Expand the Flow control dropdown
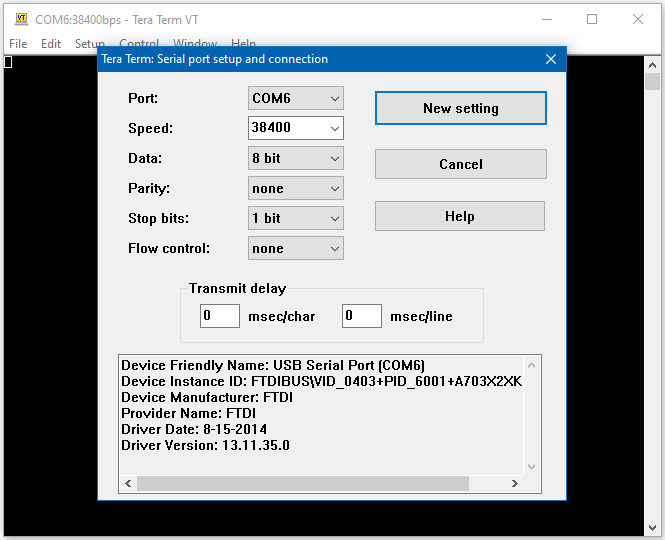The height and width of the screenshot is (540, 665). click(295, 248)
